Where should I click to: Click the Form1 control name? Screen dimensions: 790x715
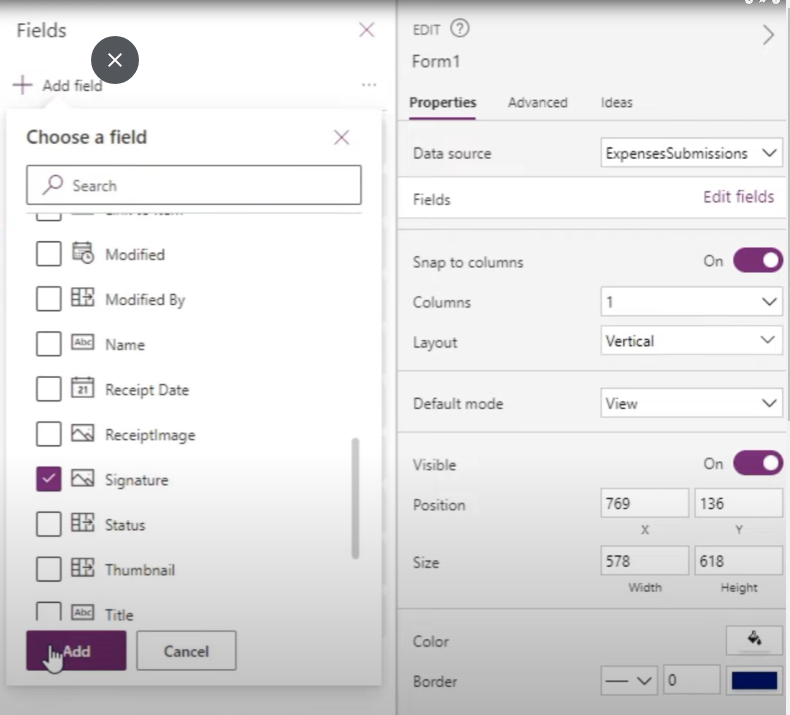point(436,61)
